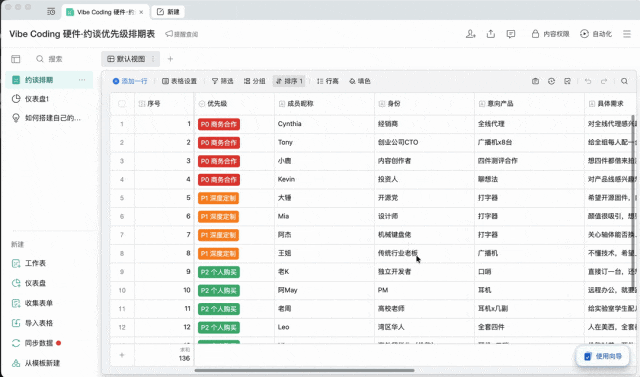Create a new 工作表 from the sidebar
This screenshot has height=377, width=640.
[29, 264]
